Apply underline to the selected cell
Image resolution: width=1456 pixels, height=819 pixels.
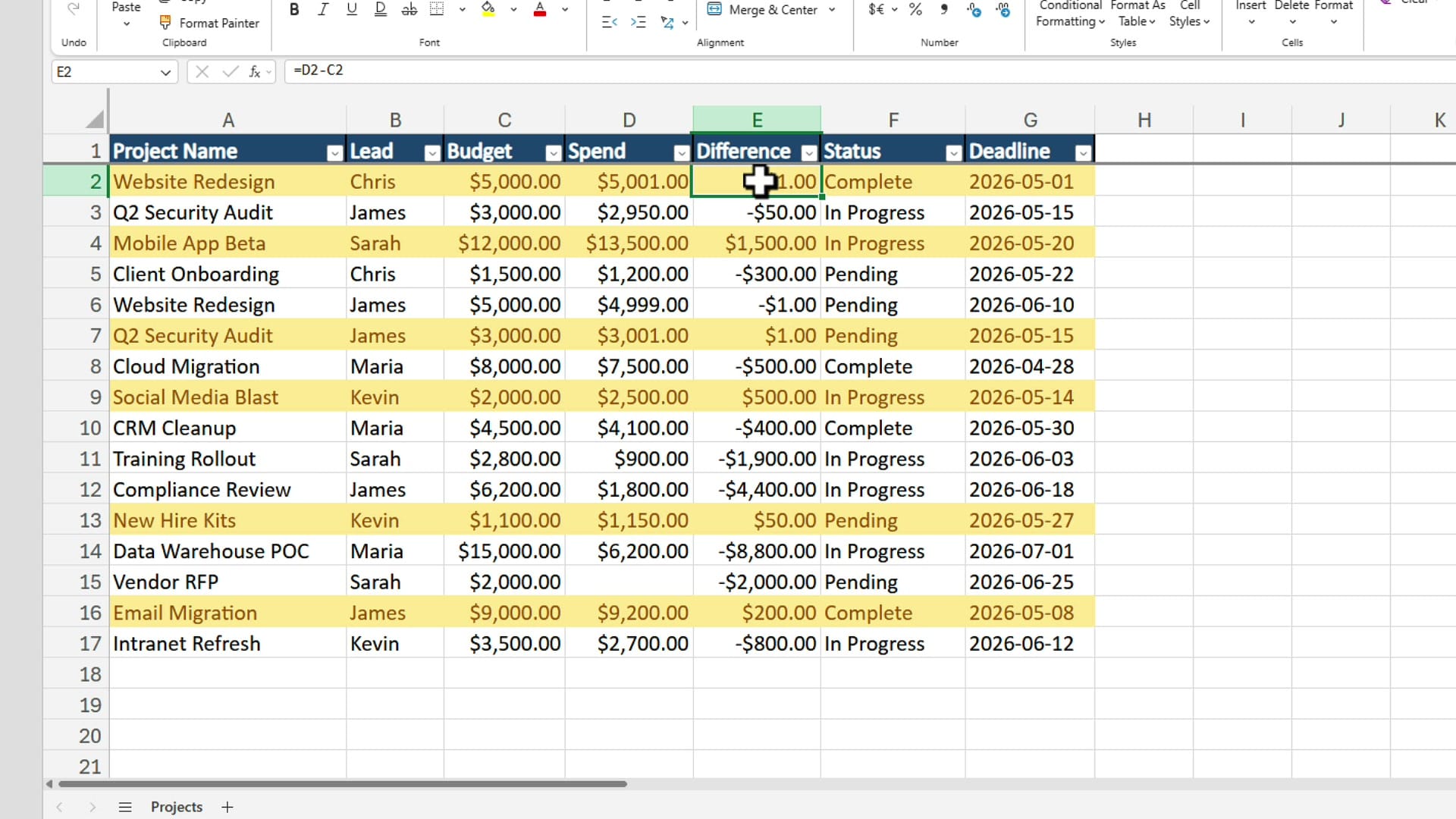[x=352, y=10]
